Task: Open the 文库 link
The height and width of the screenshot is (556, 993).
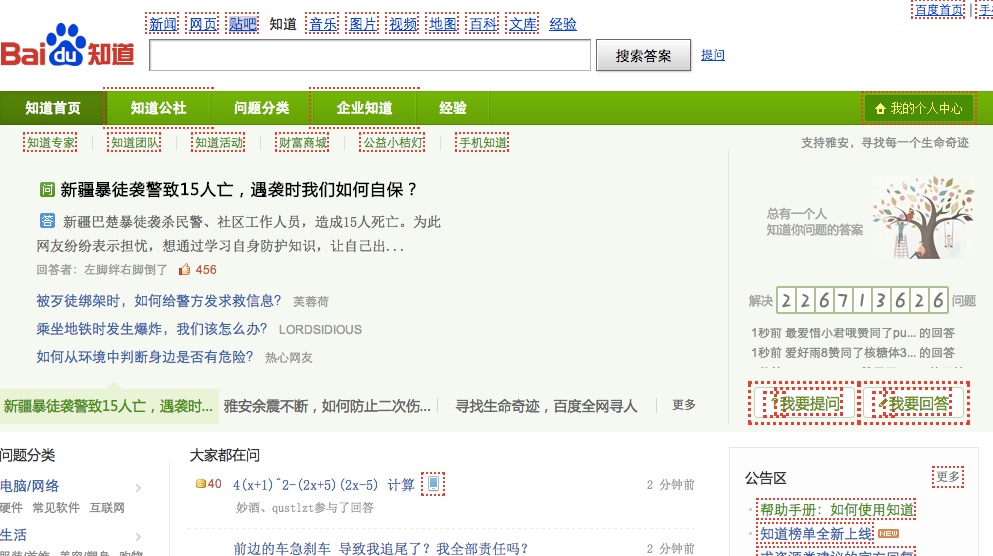Action: pos(523,24)
